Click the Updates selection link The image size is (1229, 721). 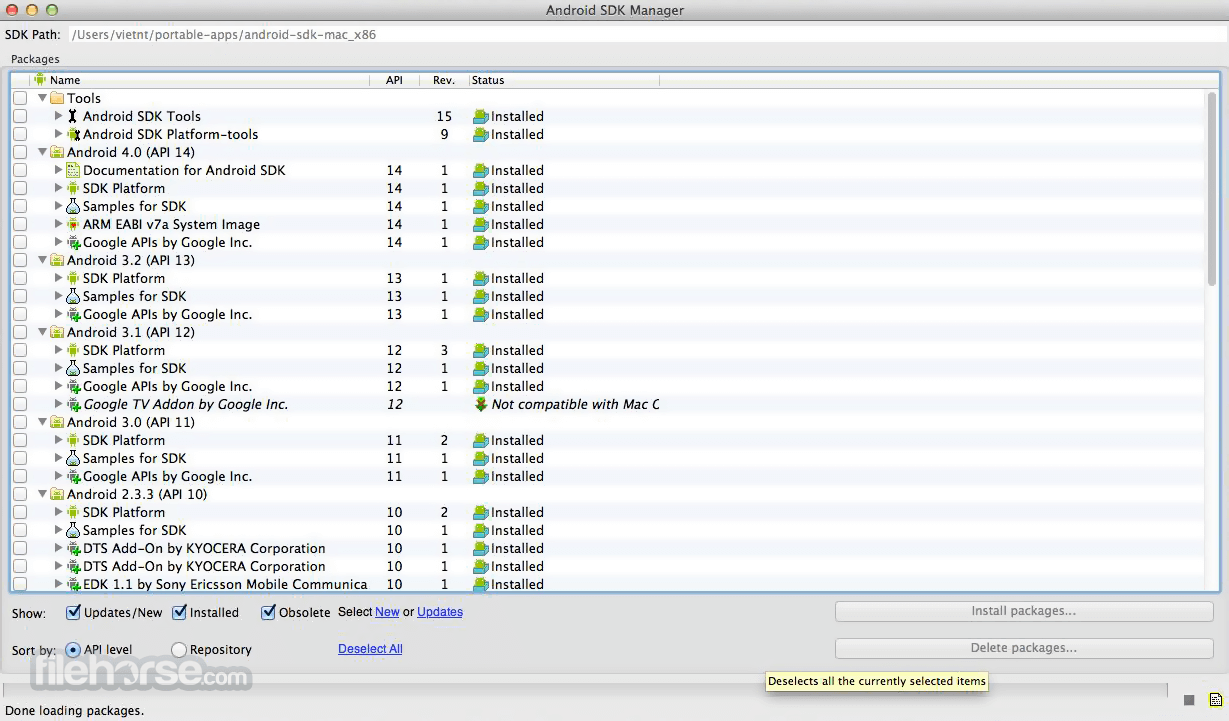pyautogui.click(x=440, y=612)
